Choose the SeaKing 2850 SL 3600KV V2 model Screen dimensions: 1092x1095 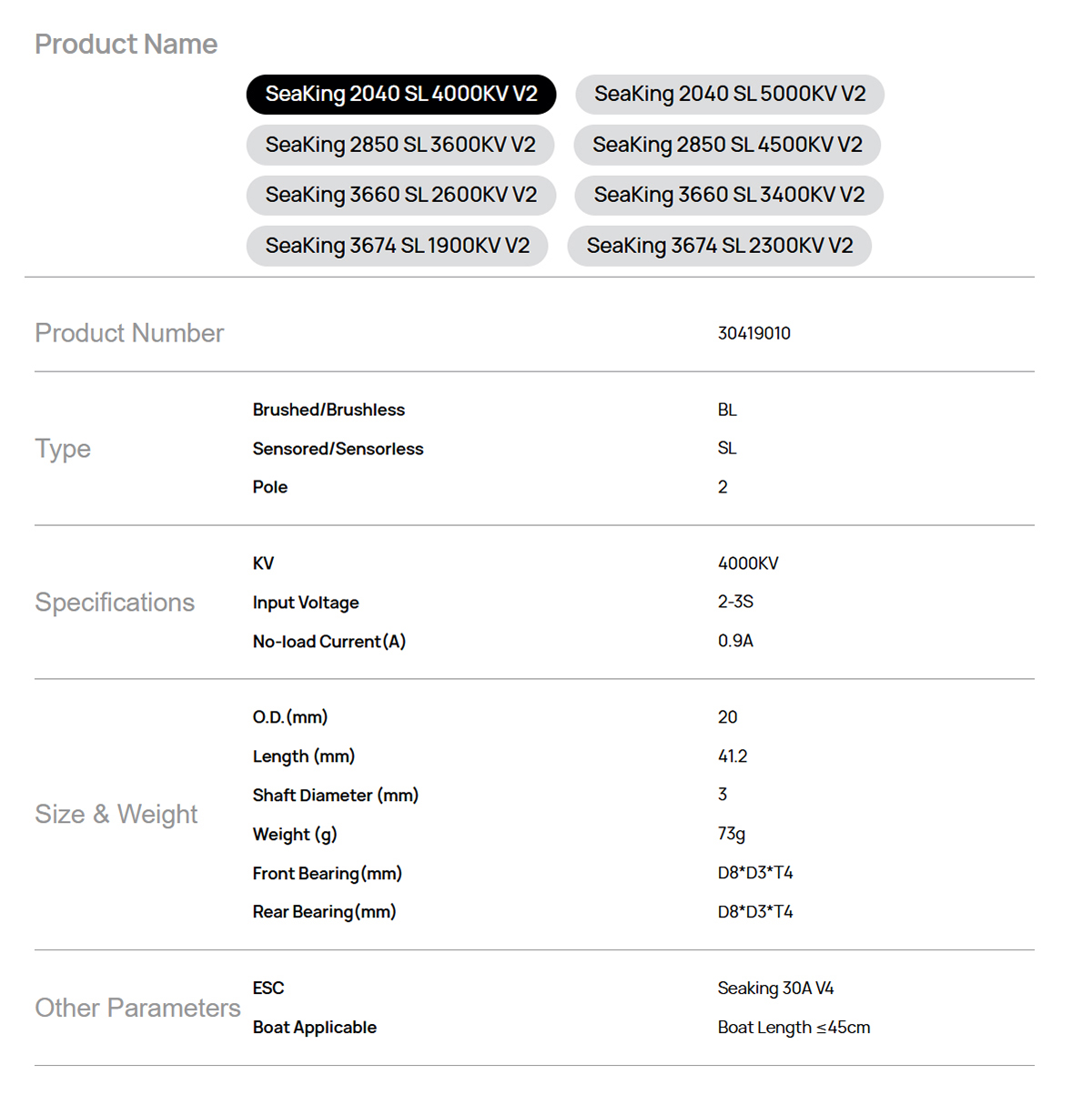click(x=400, y=145)
